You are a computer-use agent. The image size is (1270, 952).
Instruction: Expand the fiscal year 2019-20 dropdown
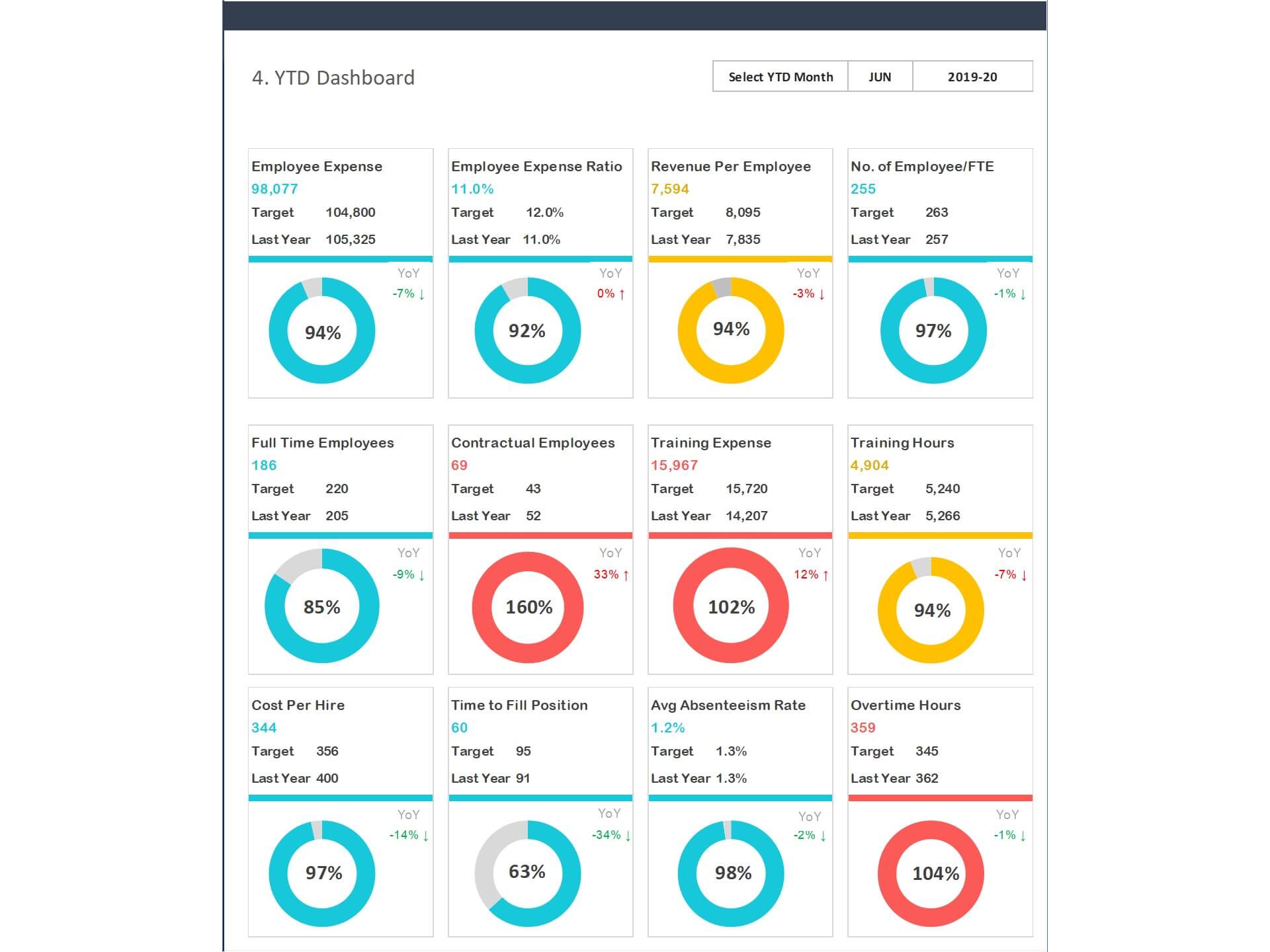[969, 76]
